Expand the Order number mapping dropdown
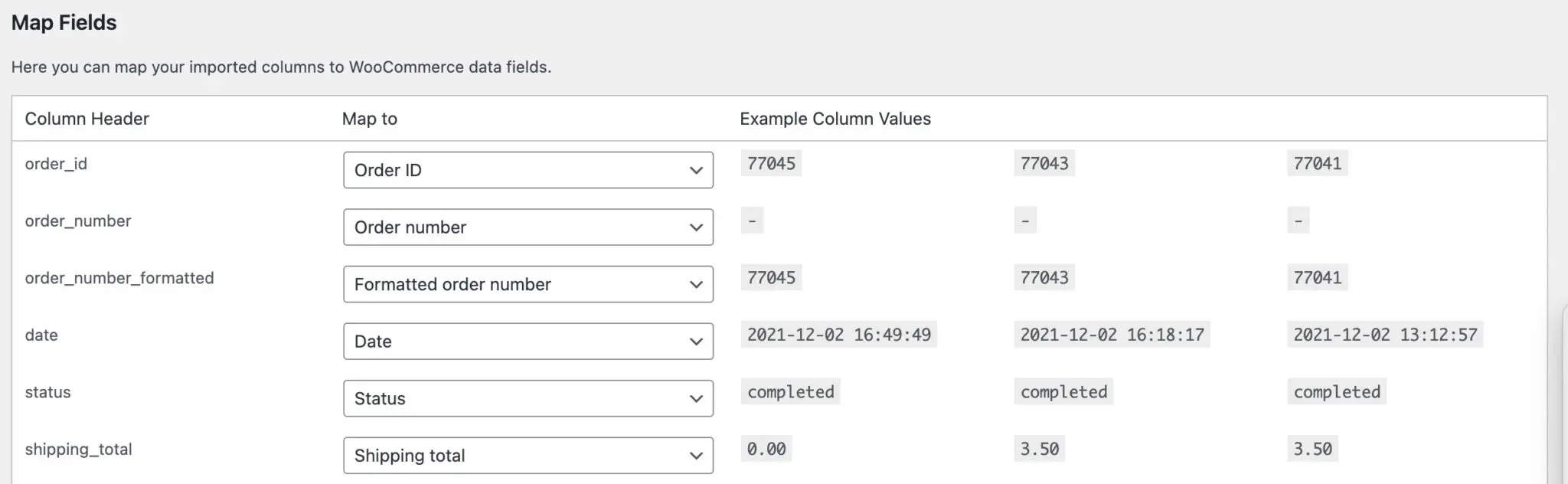The image size is (1568, 484). [528, 227]
